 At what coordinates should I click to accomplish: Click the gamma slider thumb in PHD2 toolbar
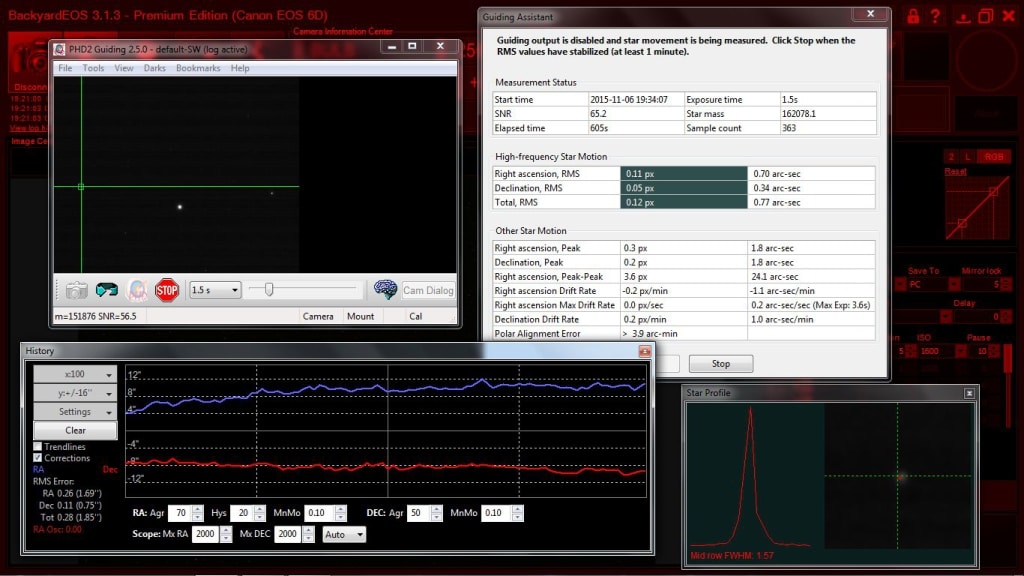click(268, 289)
